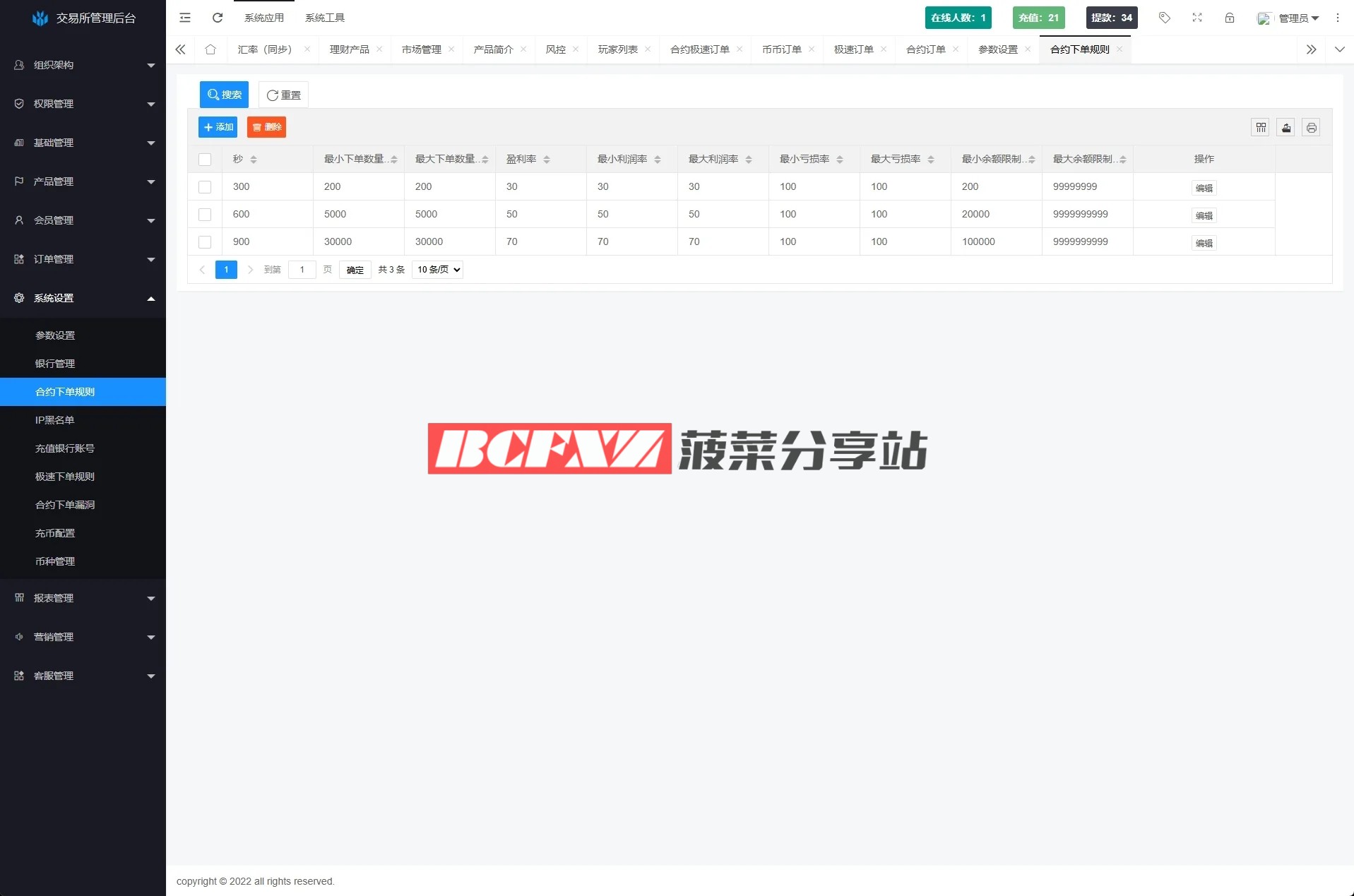The image size is (1354, 896).
Task: Switch to the 参数设置 tab
Action: 997,49
